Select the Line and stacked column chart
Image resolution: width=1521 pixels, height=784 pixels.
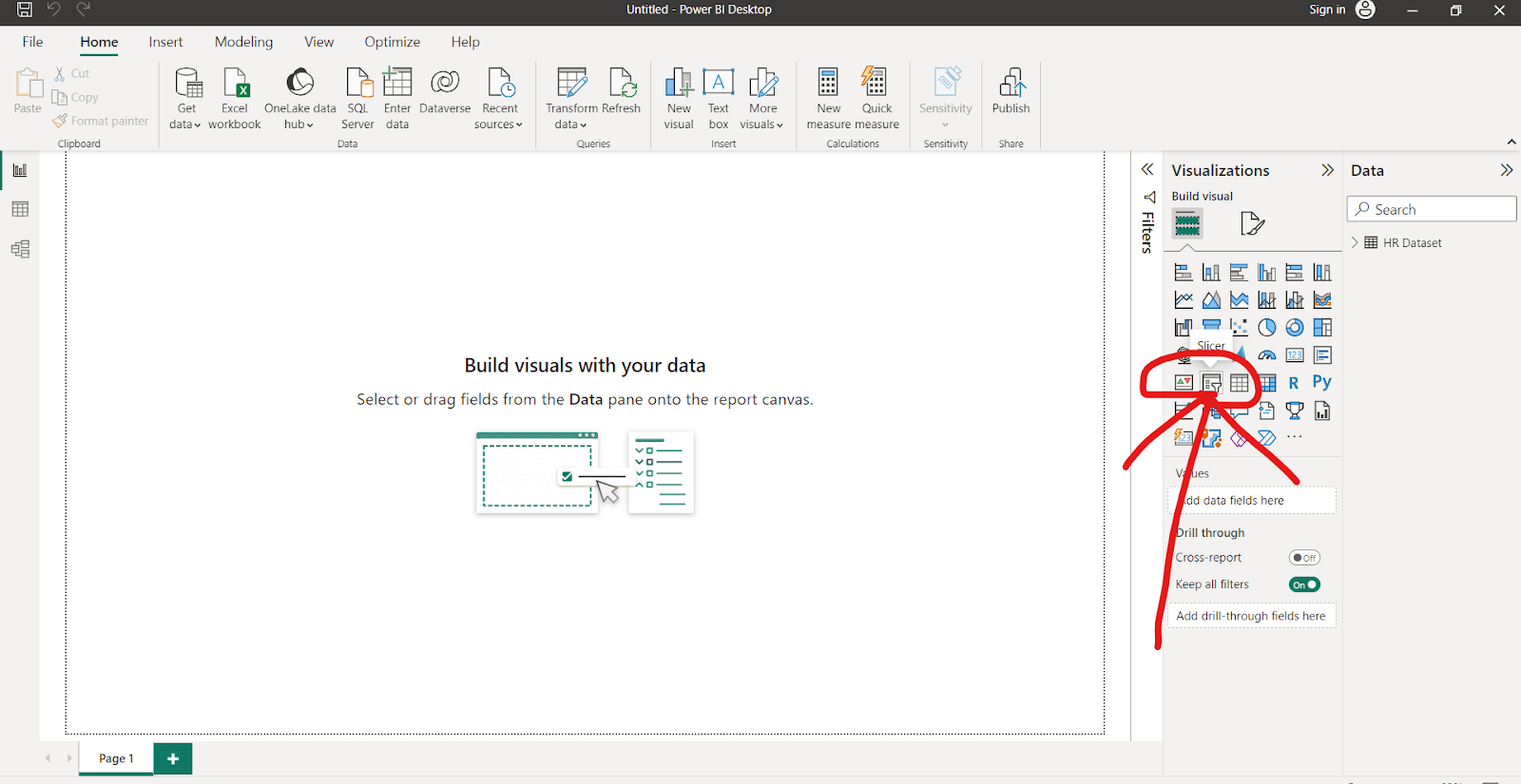tap(1267, 300)
